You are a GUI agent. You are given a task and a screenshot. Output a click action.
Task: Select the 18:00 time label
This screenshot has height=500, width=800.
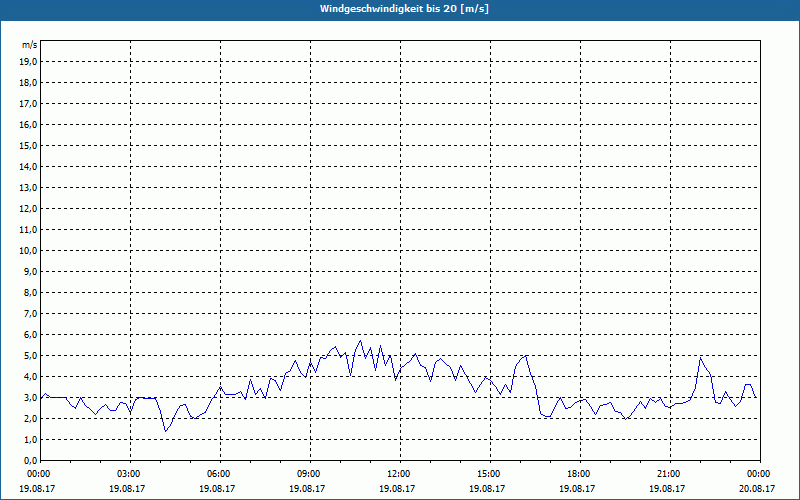pyautogui.click(x=580, y=474)
